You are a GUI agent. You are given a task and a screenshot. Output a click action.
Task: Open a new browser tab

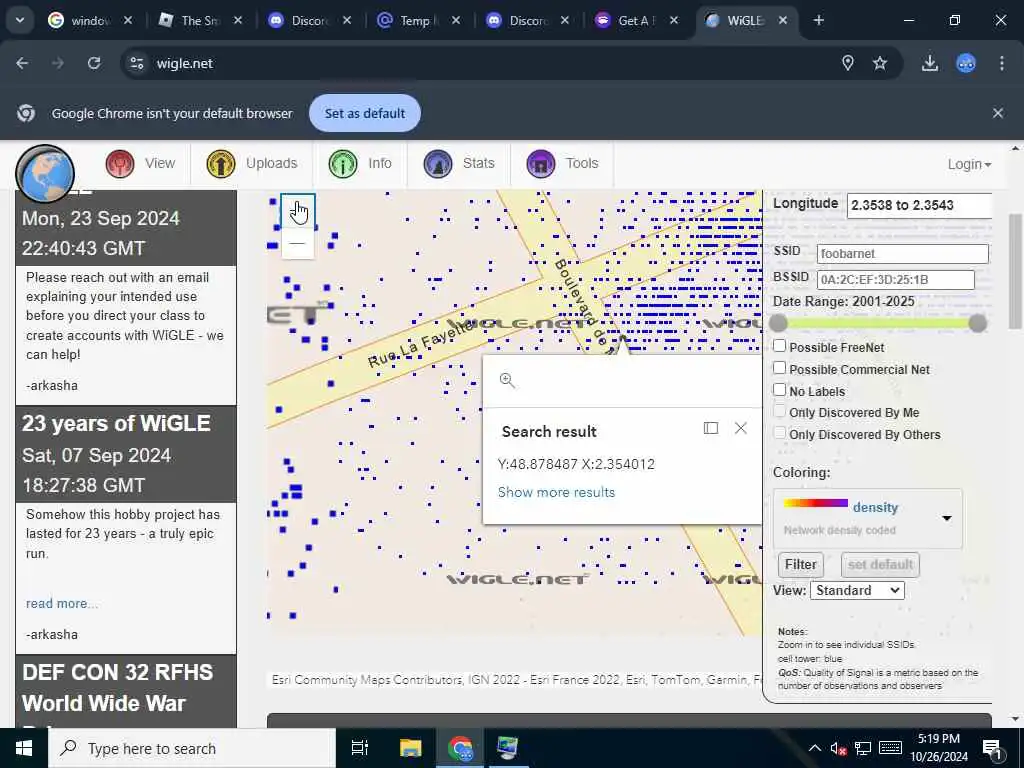click(819, 20)
